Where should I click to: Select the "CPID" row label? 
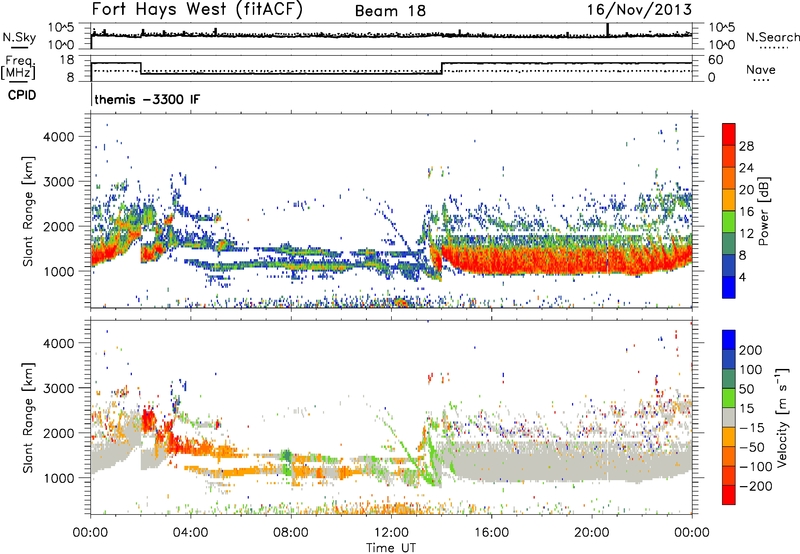click(22, 95)
